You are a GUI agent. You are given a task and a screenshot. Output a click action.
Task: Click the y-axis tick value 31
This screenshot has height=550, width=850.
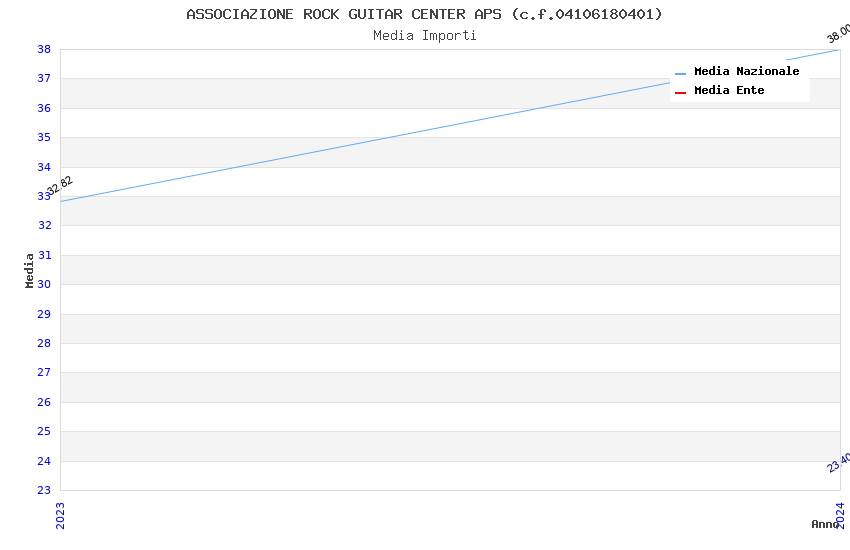click(x=45, y=255)
